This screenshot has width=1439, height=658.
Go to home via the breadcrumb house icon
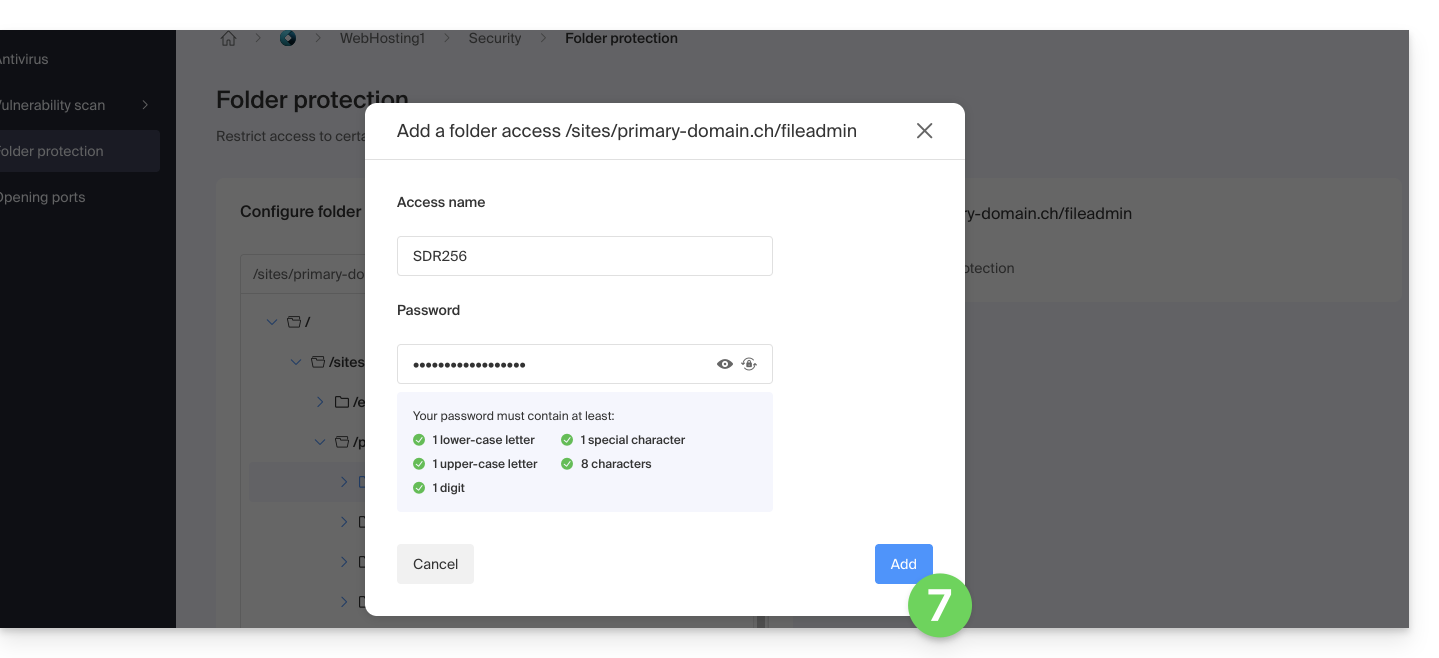[229, 39]
